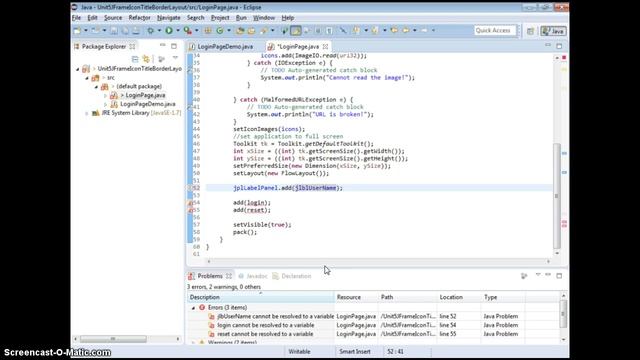Open the Edit menu
640x360 pixels.
(92, 18)
